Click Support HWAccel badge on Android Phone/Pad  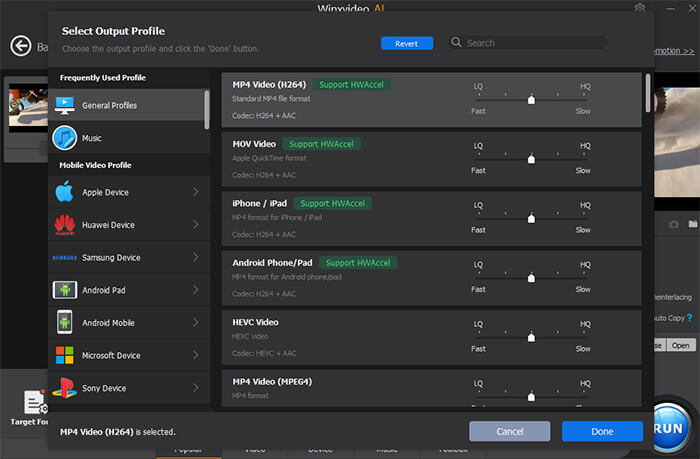click(358, 263)
